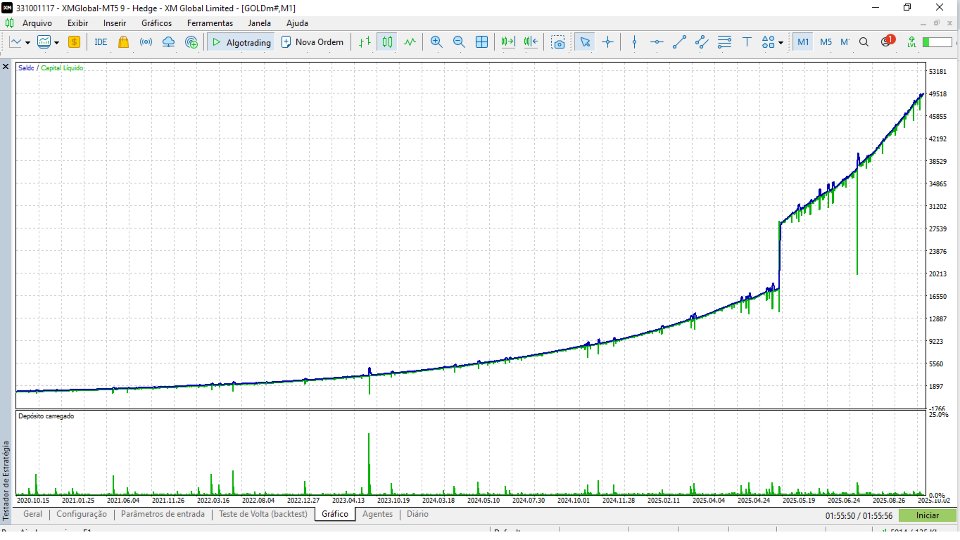960x540 pixels.
Task: Click the Saldo legend label
Action: pyautogui.click(x=26, y=68)
